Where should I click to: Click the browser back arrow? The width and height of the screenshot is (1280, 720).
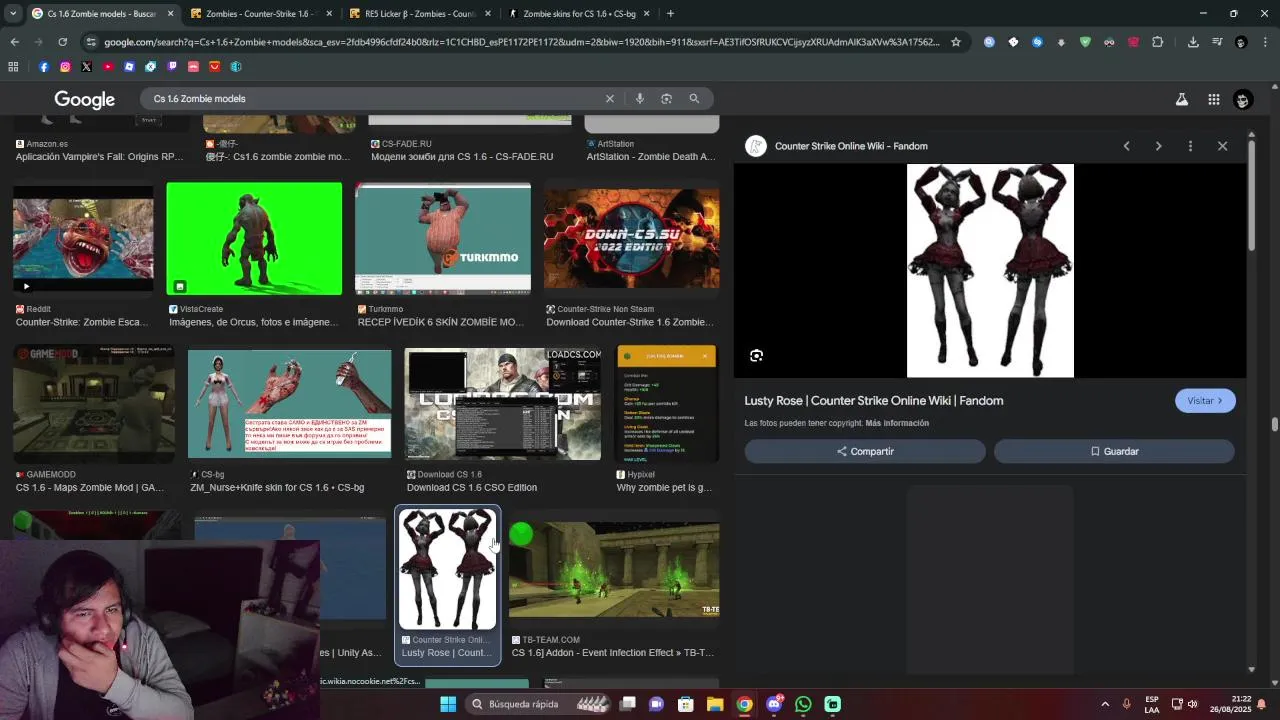[14, 42]
